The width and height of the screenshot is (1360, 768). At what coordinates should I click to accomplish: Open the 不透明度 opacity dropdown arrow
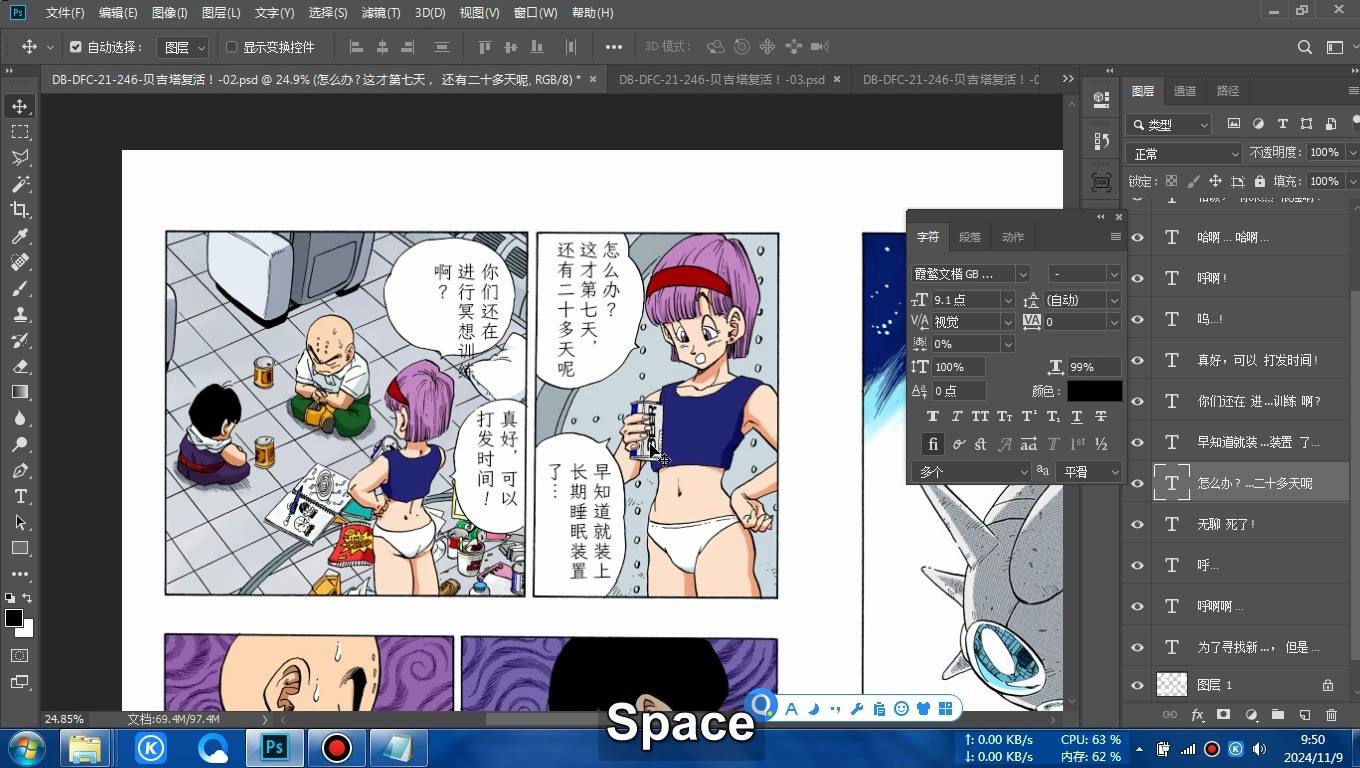tap(1353, 153)
